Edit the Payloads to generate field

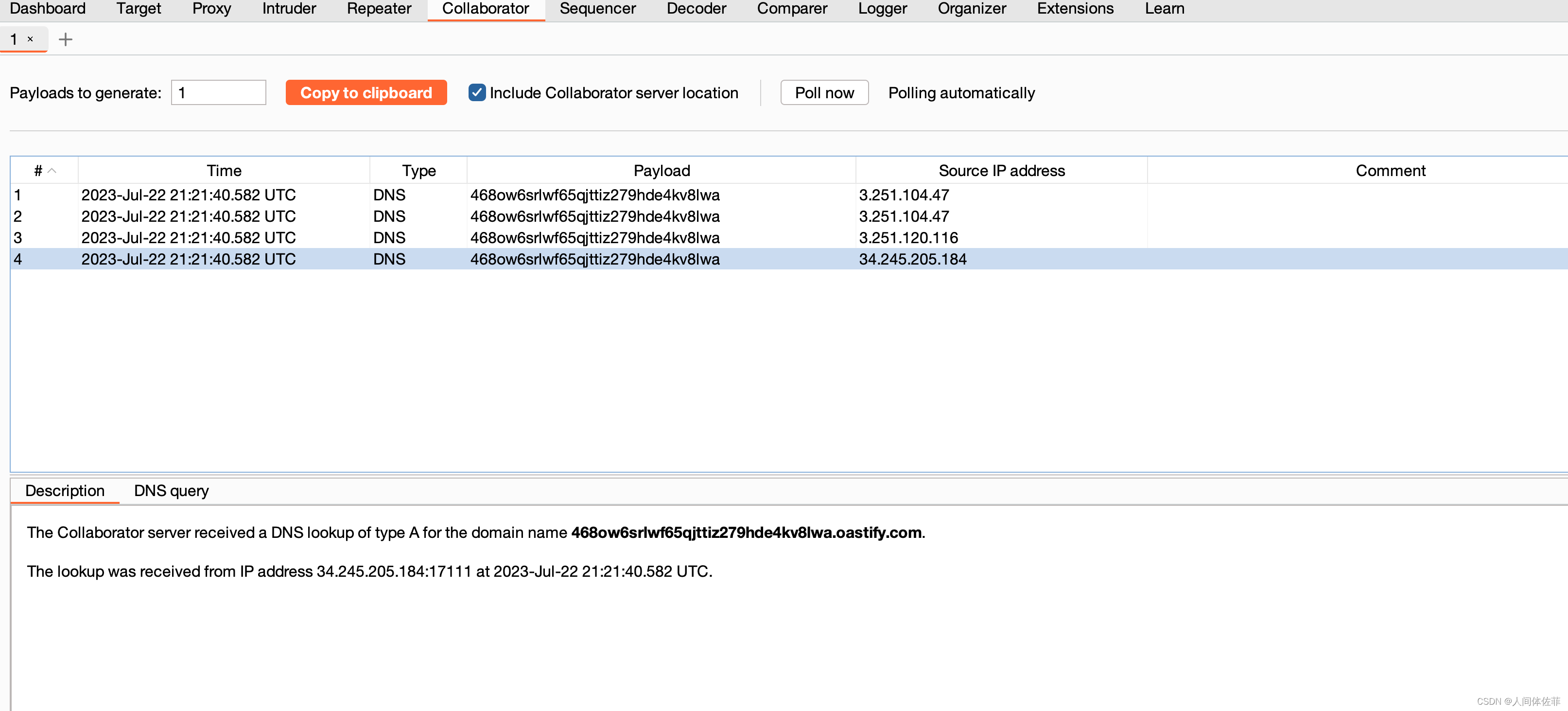tap(218, 92)
